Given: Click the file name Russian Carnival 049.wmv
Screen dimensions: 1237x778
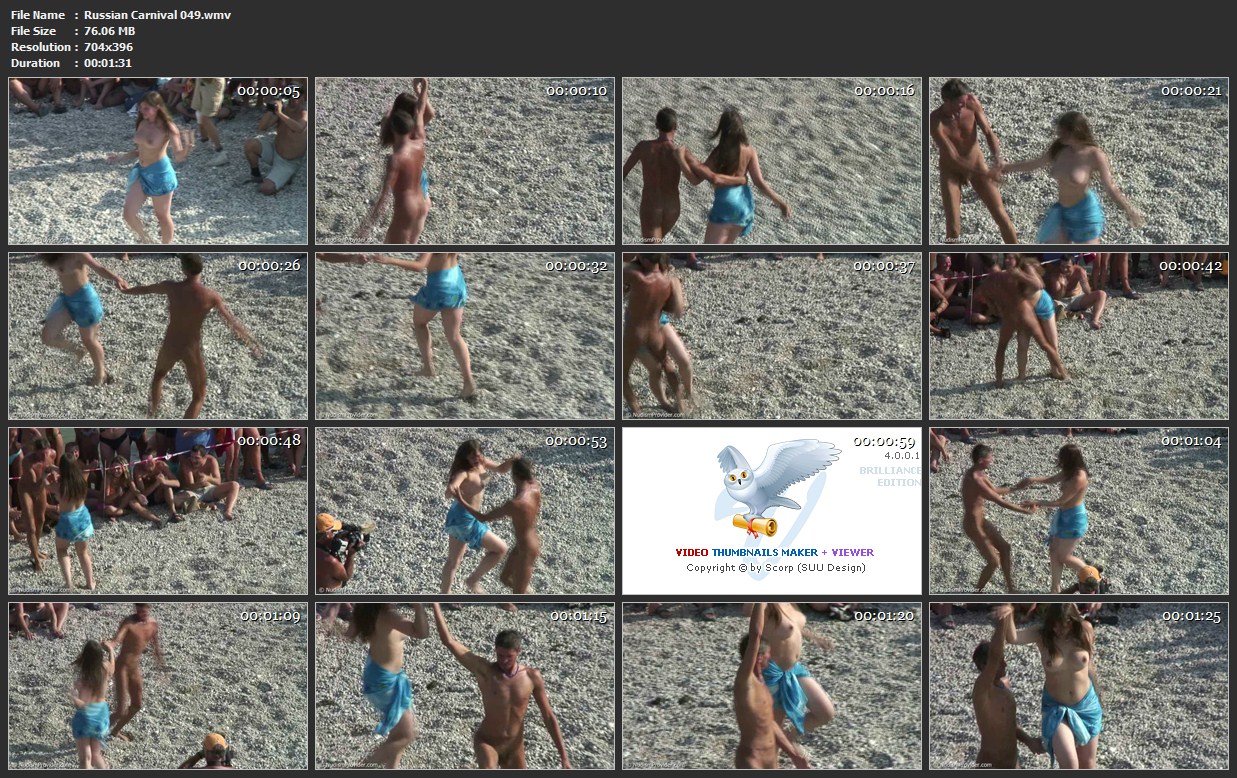Looking at the screenshot, I should (157, 15).
